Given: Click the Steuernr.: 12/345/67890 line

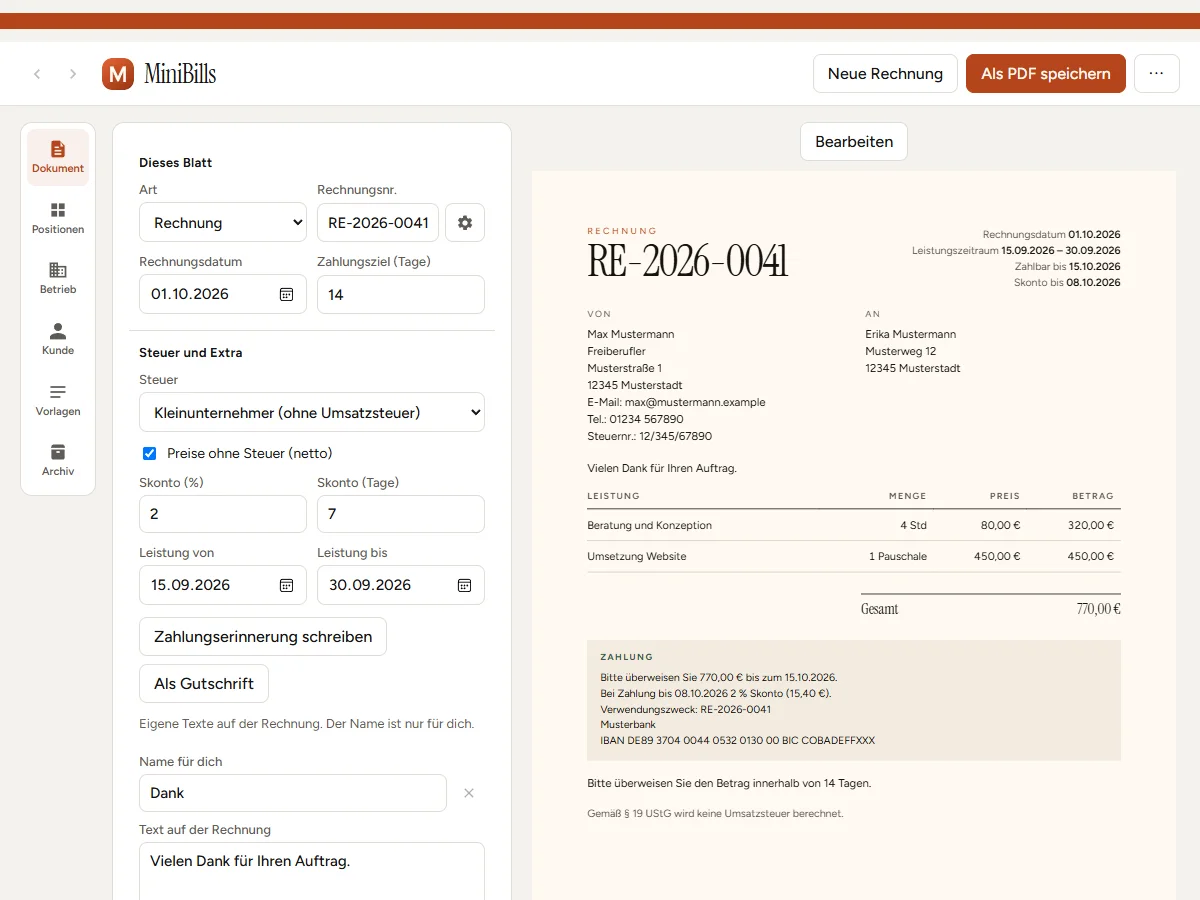Looking at the screenshot, I should [x=650, y=436].
